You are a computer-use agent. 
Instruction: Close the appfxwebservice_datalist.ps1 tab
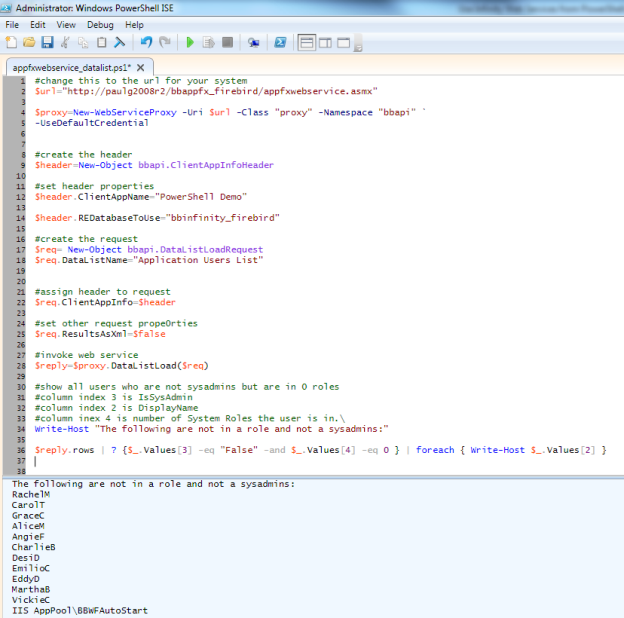click(141, 67)
